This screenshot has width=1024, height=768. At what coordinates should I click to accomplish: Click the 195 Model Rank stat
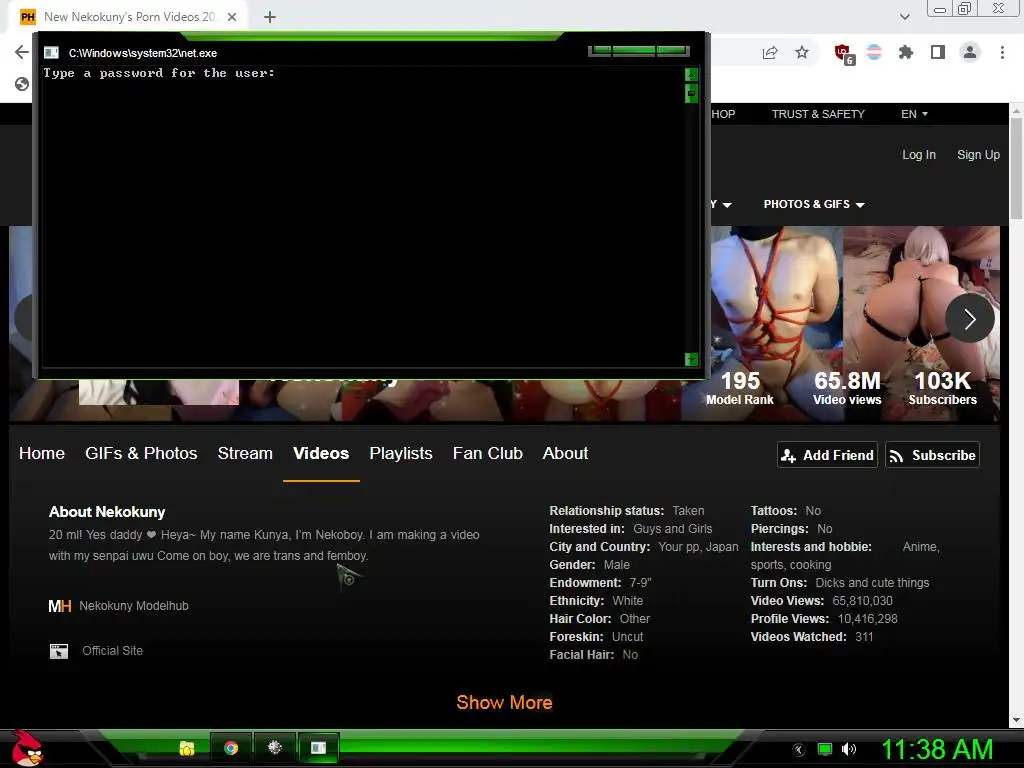pos(740,388)
